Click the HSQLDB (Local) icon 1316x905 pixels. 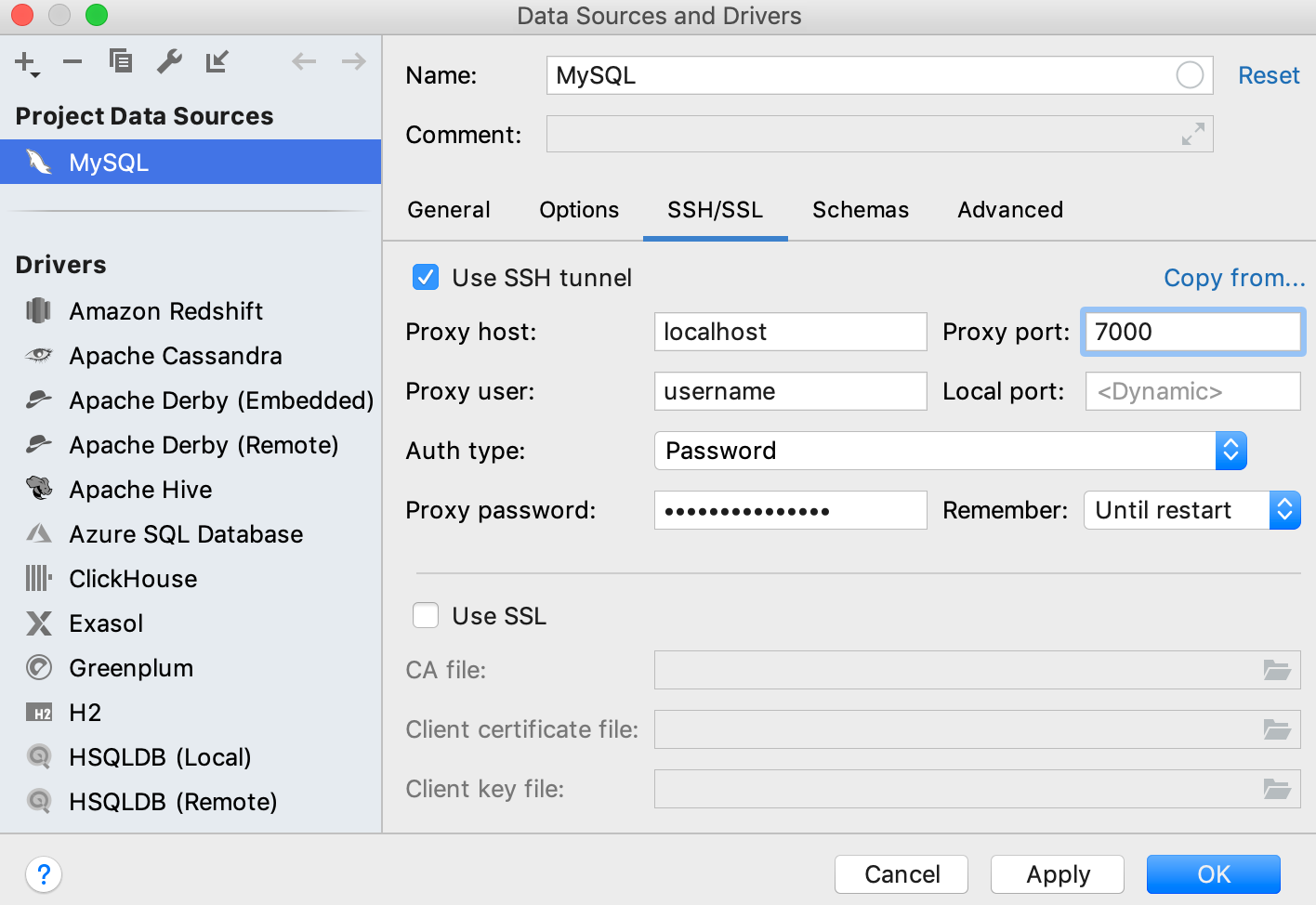click(39, 756)
